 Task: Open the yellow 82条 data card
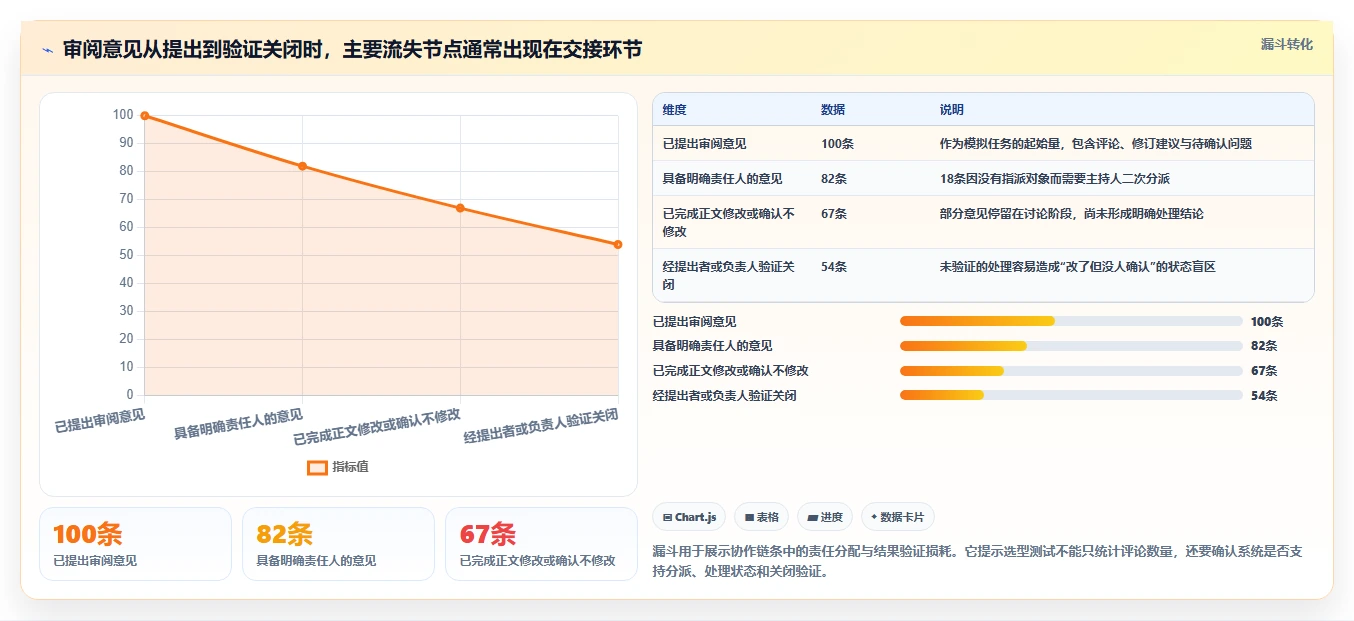[338, 544]
